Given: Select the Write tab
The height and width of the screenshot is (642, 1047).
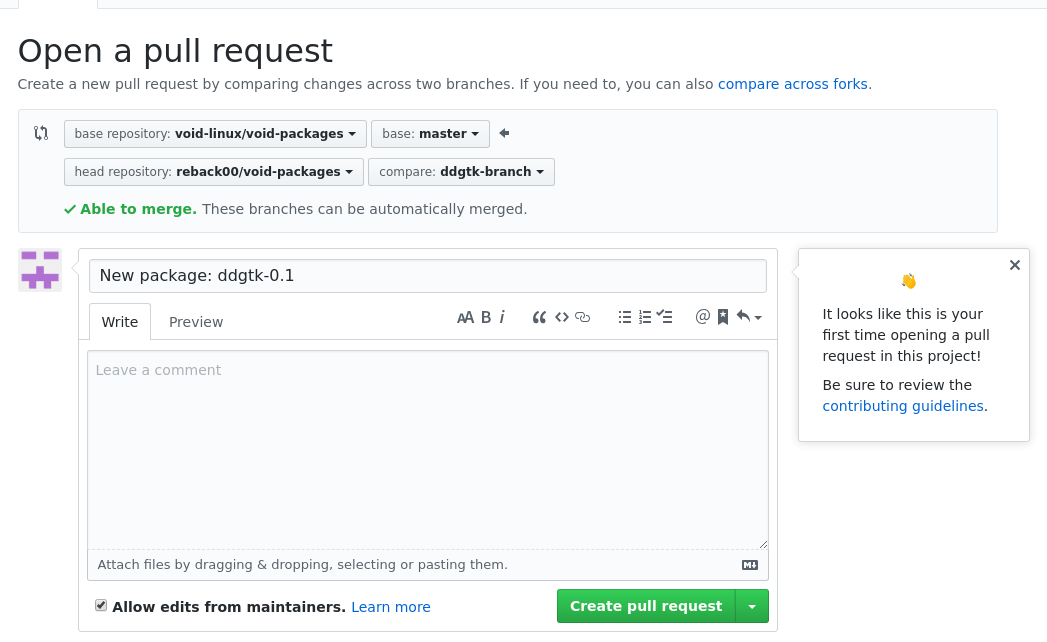Looking at the screenshot, I should pyautogui.click(x=120, y=322).
